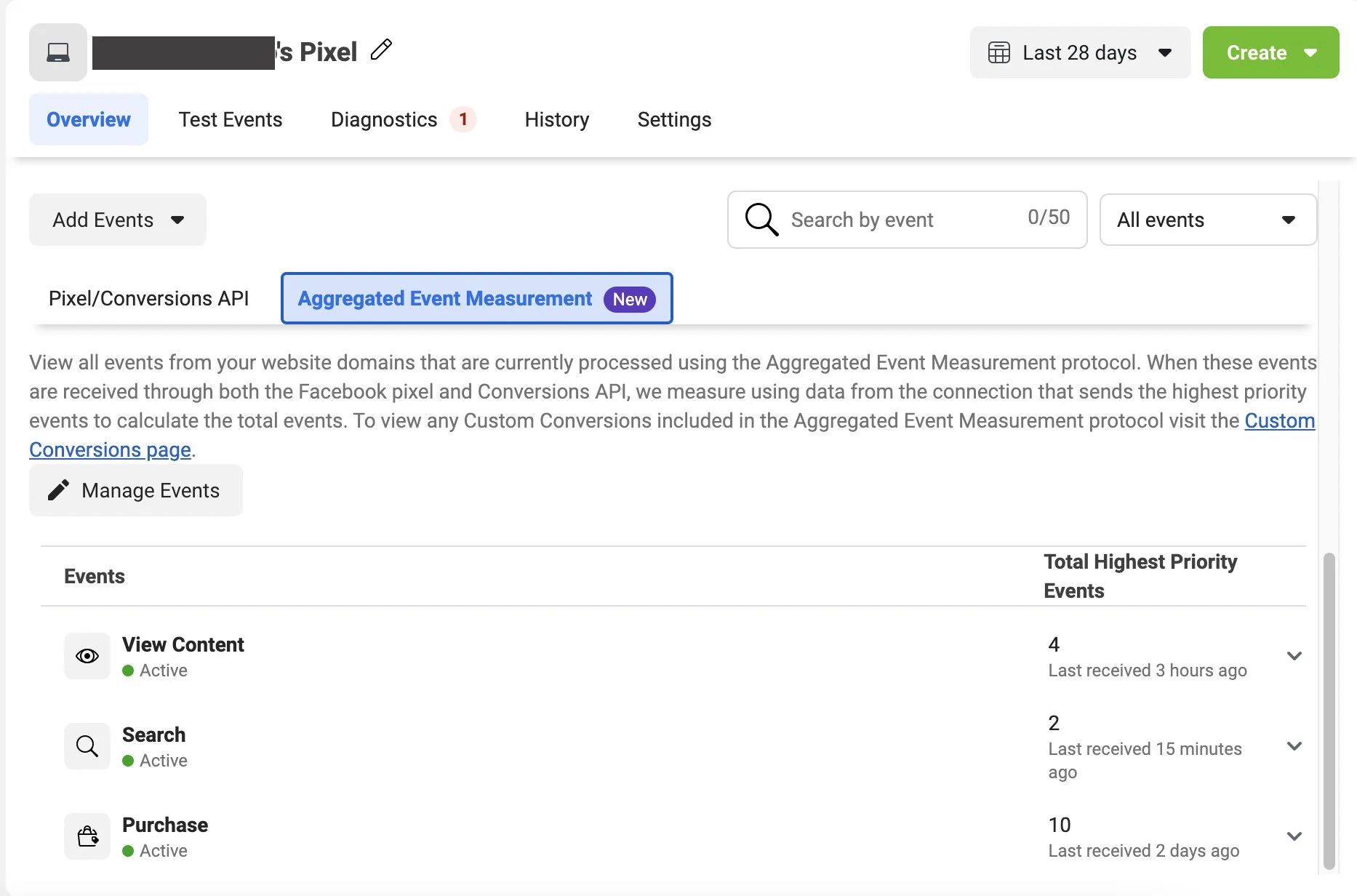
Task: Expand the View Content row chevron
Action: click(1294, 656)
